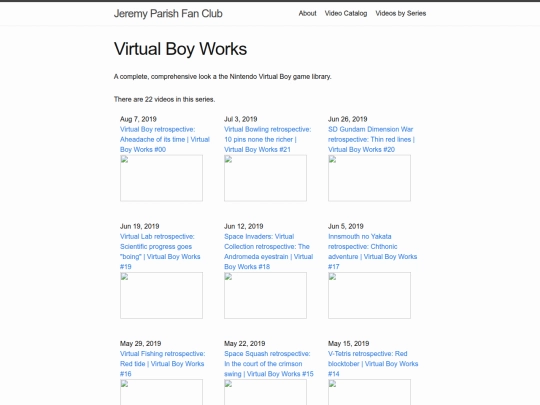Click the date 'Jul 3, 2019'

(240, 119)
